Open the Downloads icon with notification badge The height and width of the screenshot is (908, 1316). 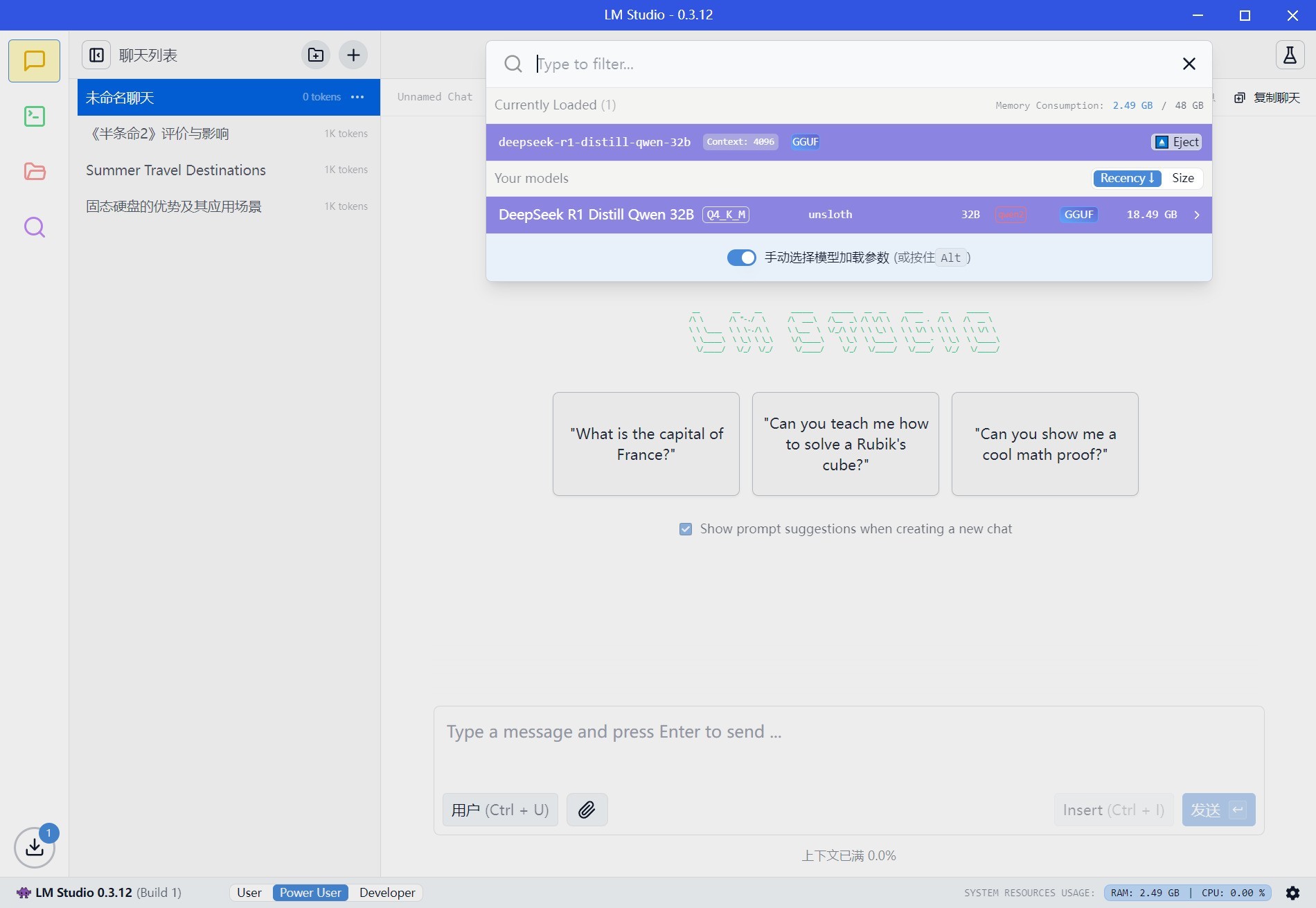(x=35, y=846)
